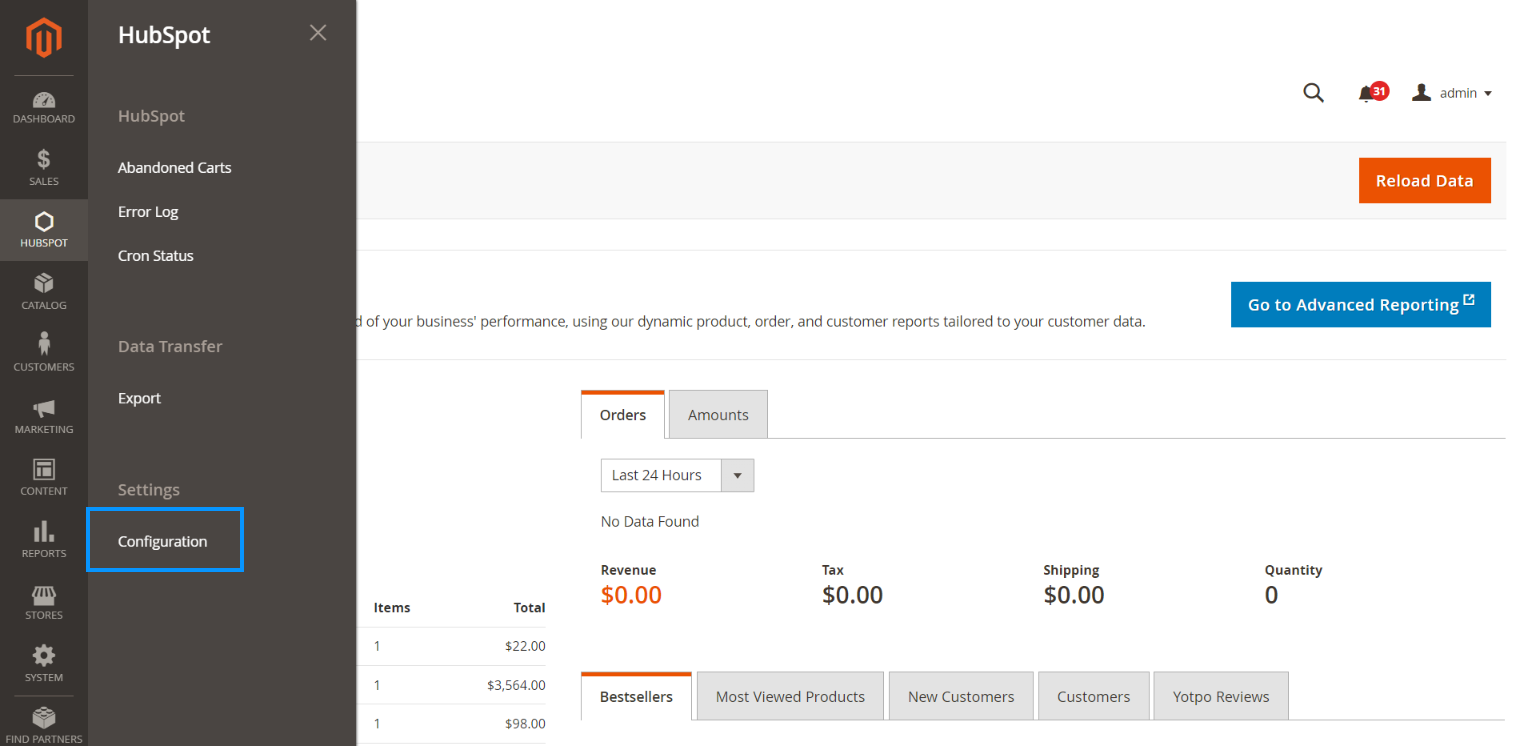Open the Reports sidebar menu
1536x746 pixels.
(43, 540)
